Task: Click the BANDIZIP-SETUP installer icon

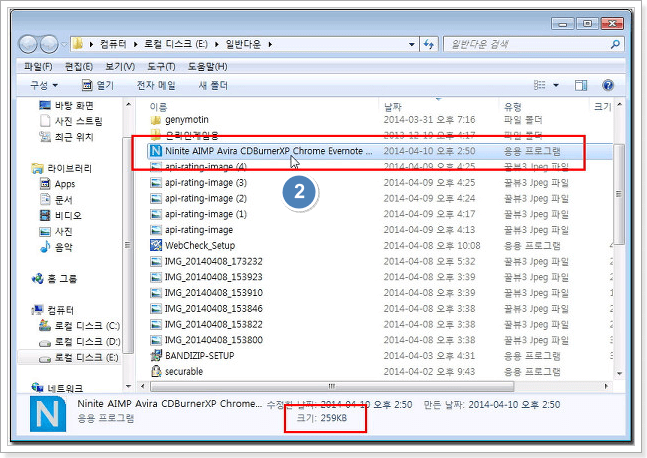Action: coord(156,356)
